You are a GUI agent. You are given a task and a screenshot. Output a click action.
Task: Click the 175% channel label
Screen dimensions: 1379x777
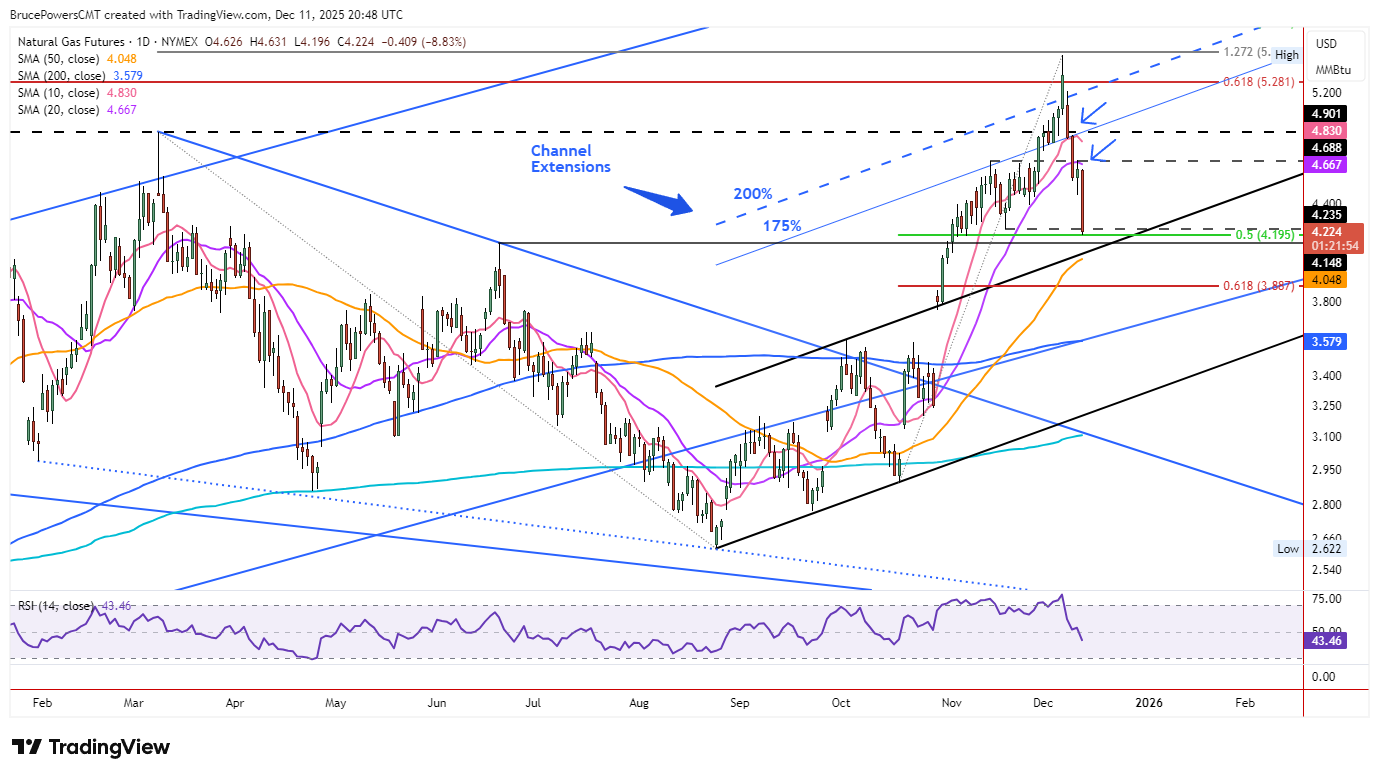click(783, 227)
